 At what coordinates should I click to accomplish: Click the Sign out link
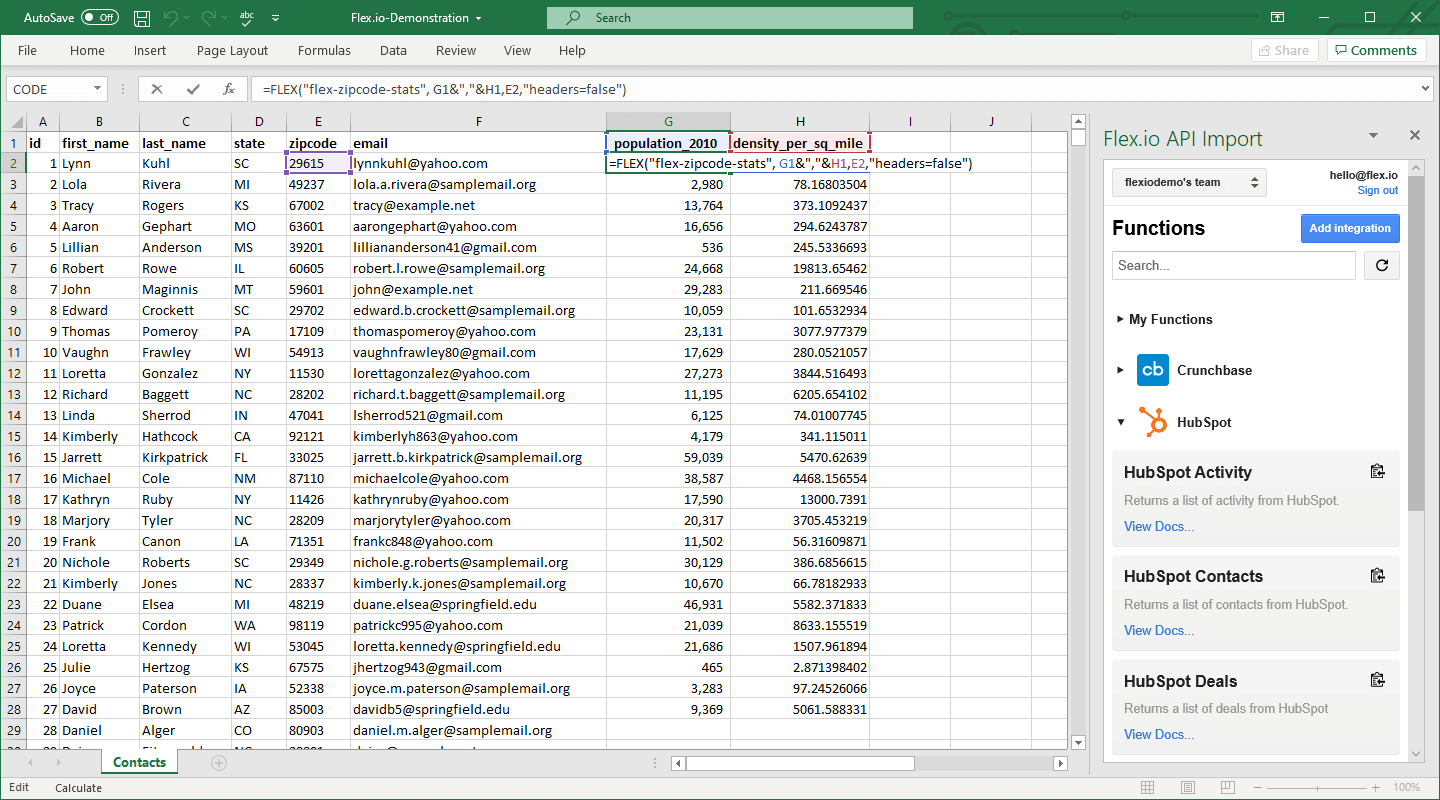1377,190
